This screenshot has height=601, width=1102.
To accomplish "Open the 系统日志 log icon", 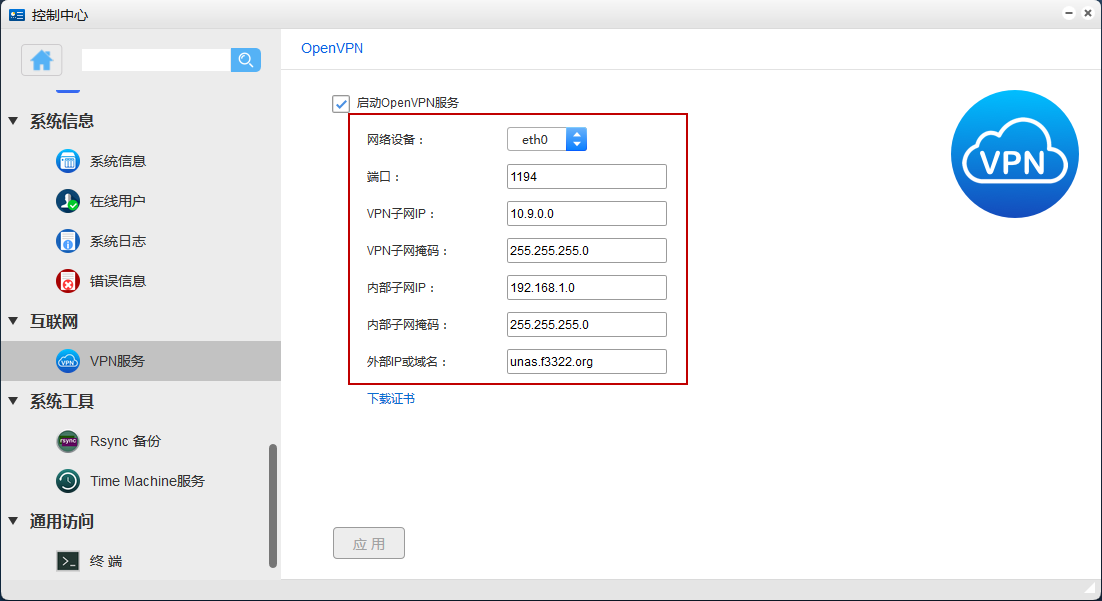I will [x=67, y=241].
